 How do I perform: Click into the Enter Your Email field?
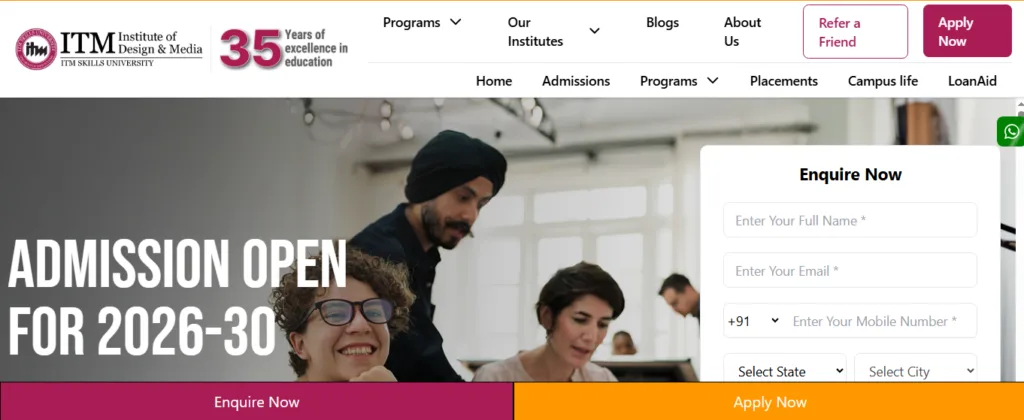[850, 270]
